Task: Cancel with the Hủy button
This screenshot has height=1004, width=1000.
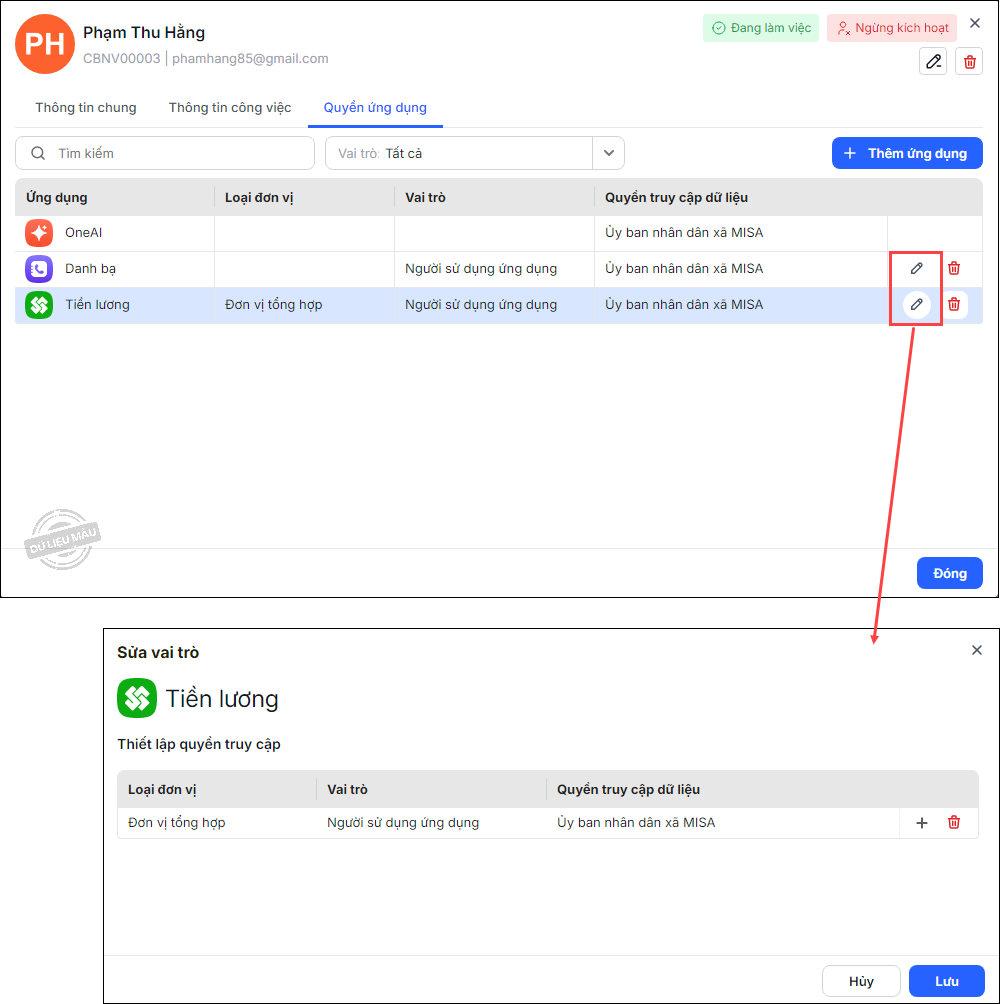Action: pos(861,981)
